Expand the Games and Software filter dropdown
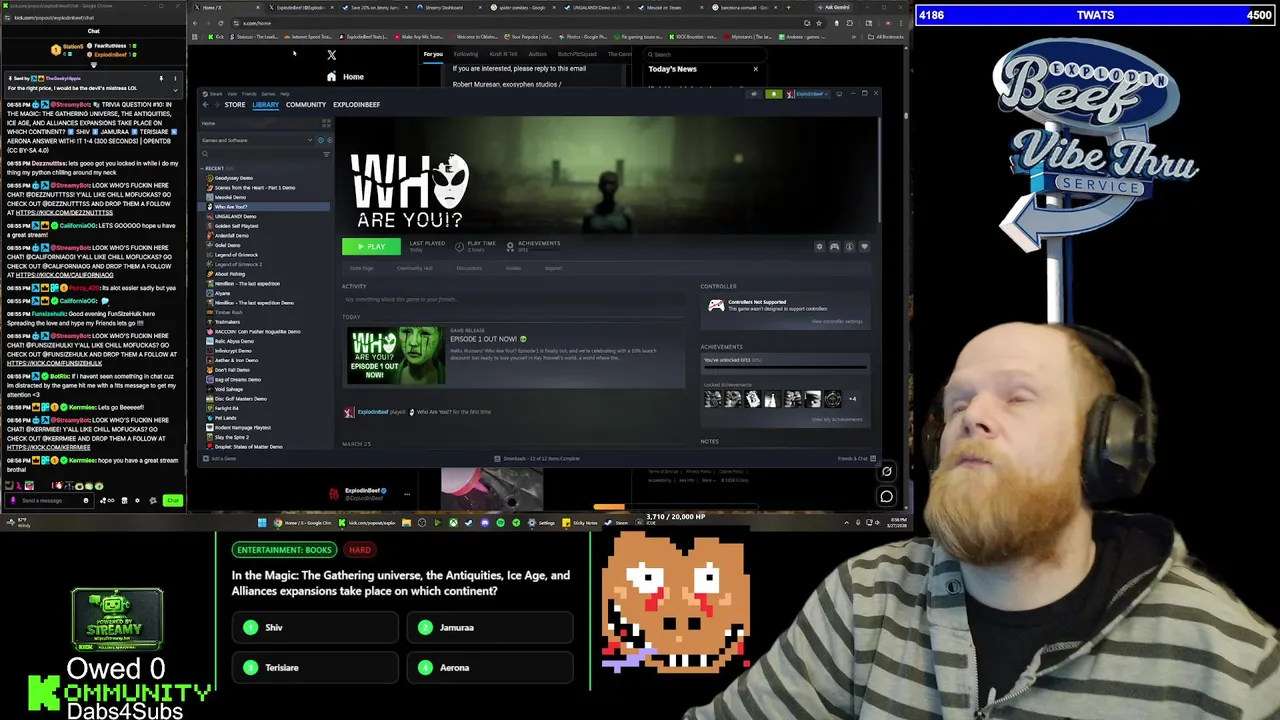This screenshot has height=720, width=1280. point(309,140)
